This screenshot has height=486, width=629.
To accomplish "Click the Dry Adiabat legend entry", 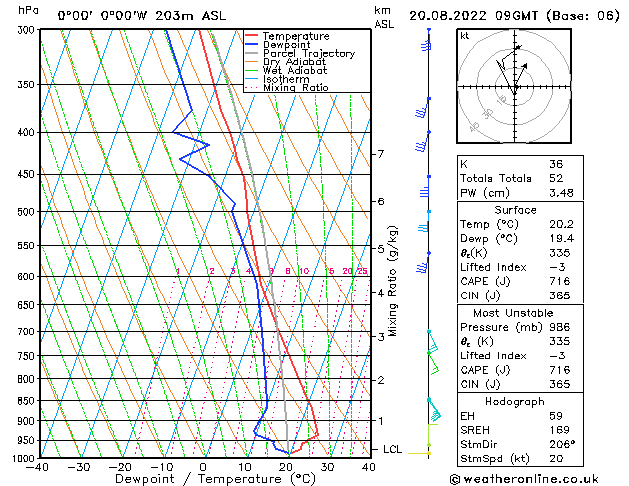I will point(294,62).
